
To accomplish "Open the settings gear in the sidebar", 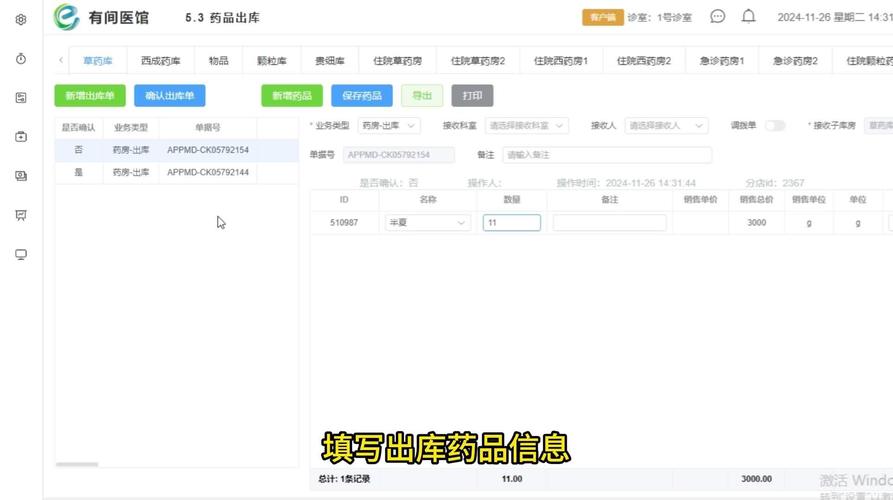I will click(x=21, y=19).
